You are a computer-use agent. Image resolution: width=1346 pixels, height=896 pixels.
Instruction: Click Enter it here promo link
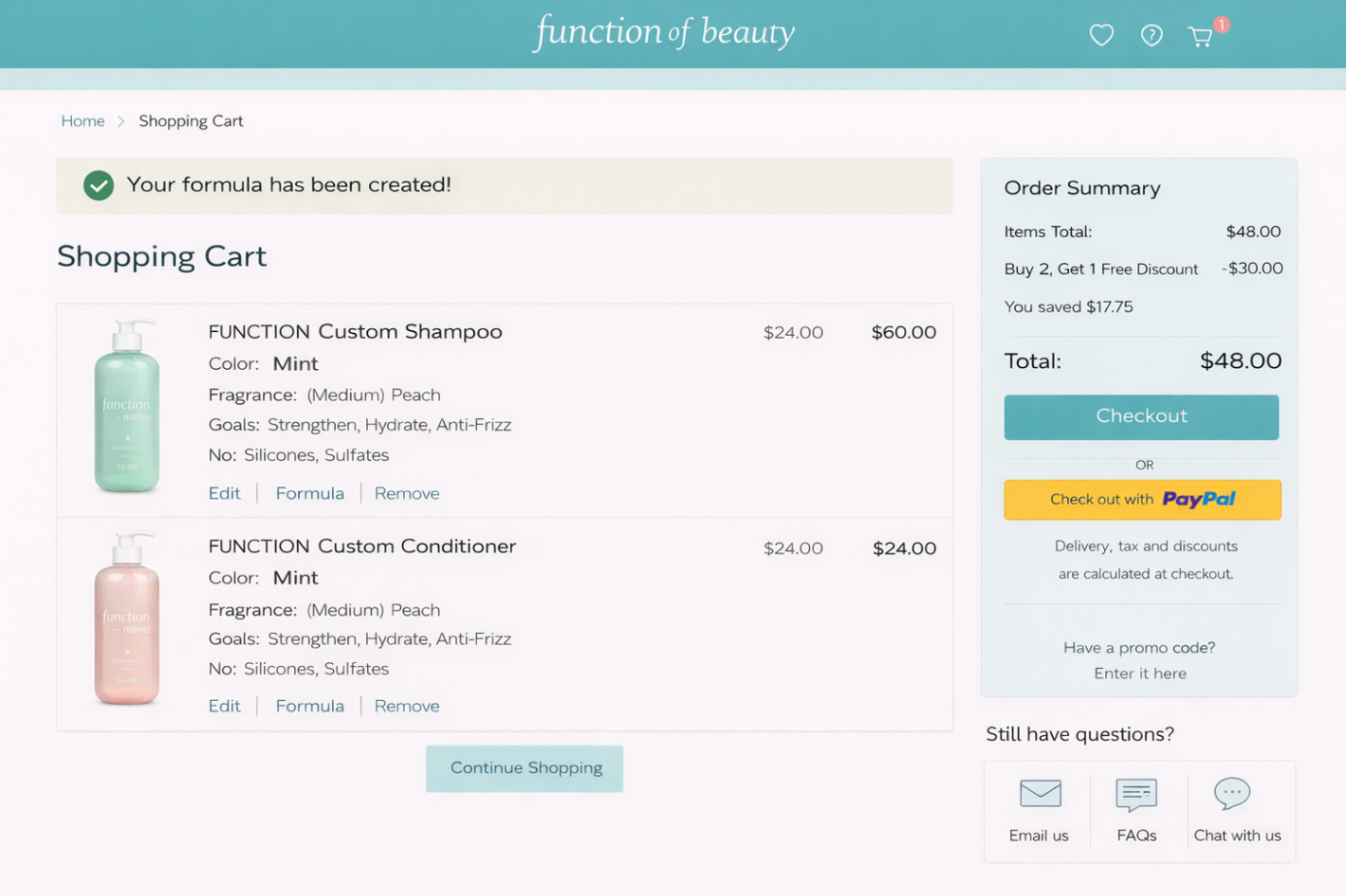(x=1140, y=674)
